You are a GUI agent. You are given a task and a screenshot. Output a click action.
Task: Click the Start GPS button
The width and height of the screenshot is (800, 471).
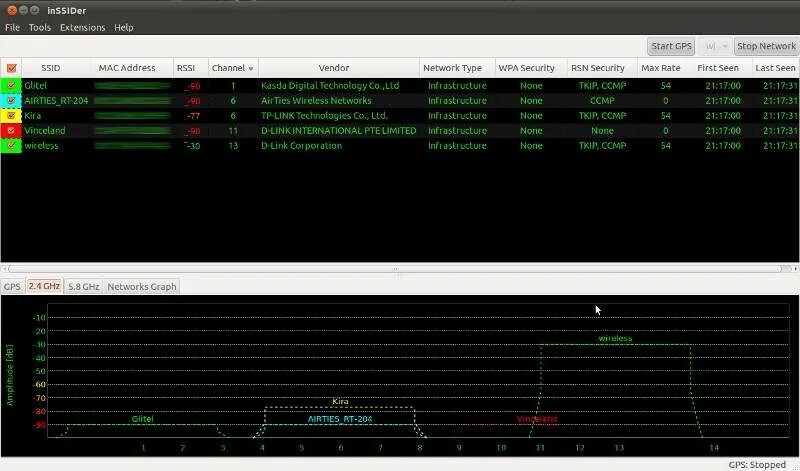click(671, 46)
